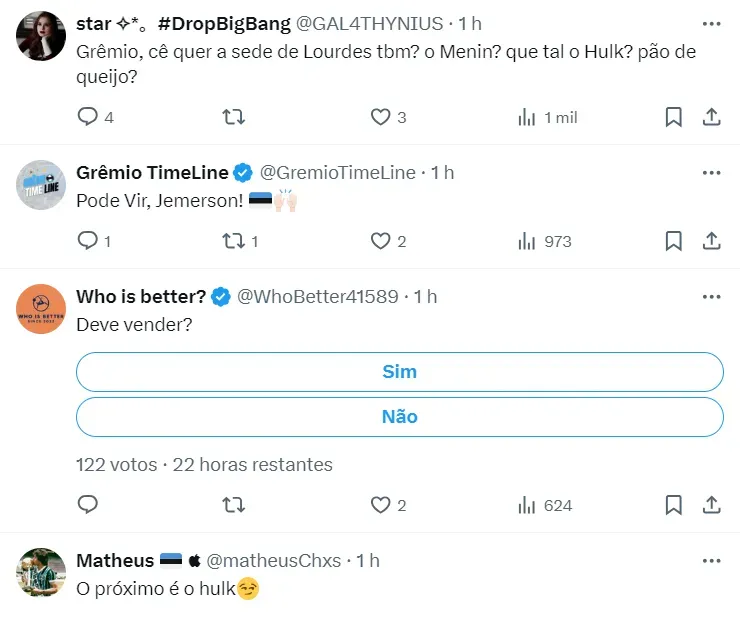Open more options on star's tweet

coord(711,23)
